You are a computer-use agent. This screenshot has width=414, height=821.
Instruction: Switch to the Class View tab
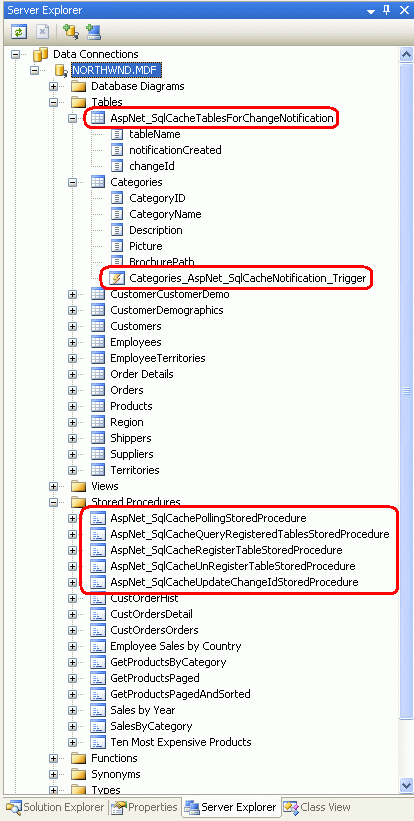pos(317,807)
